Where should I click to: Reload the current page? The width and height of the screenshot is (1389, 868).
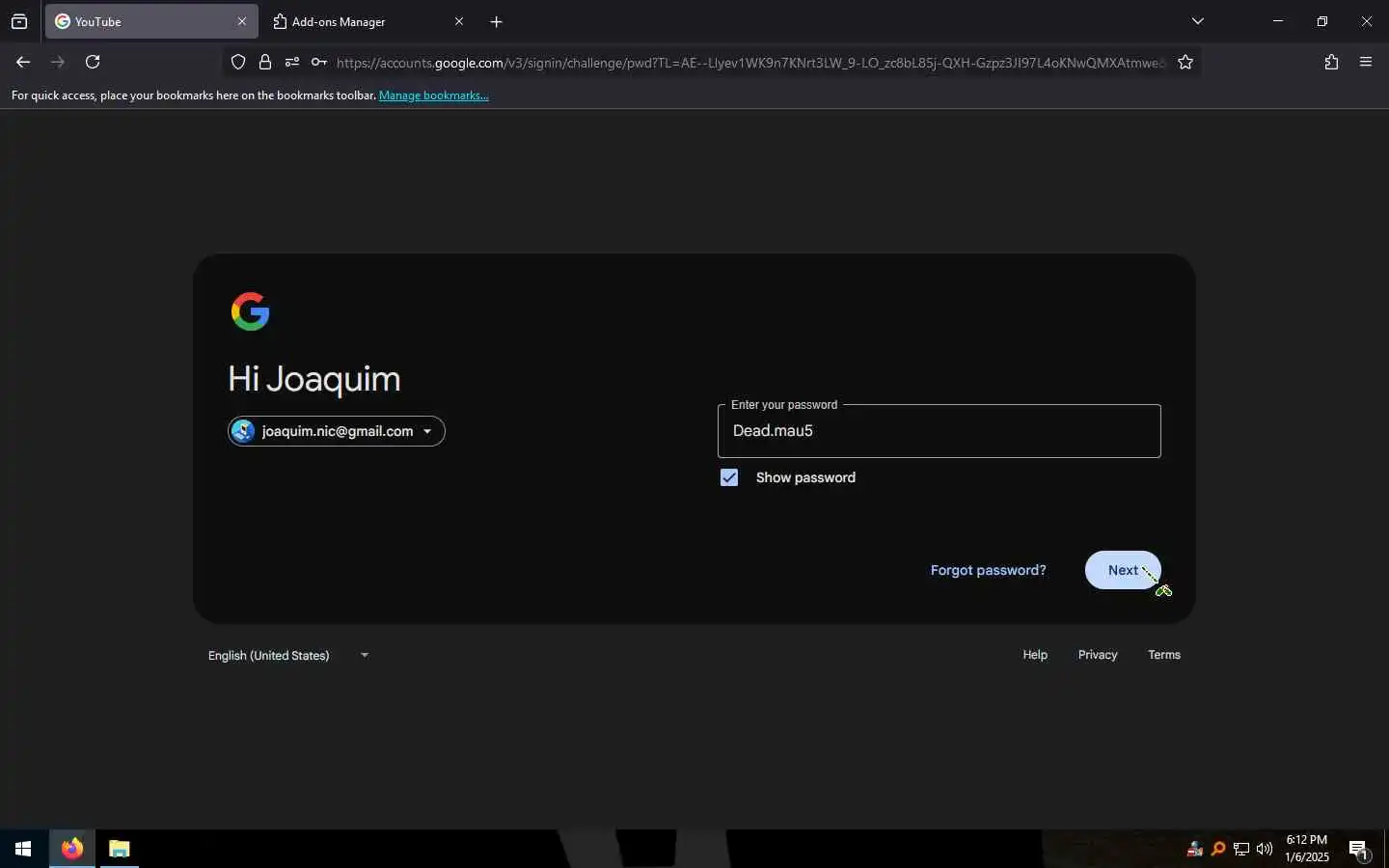(x=93, y=62)
